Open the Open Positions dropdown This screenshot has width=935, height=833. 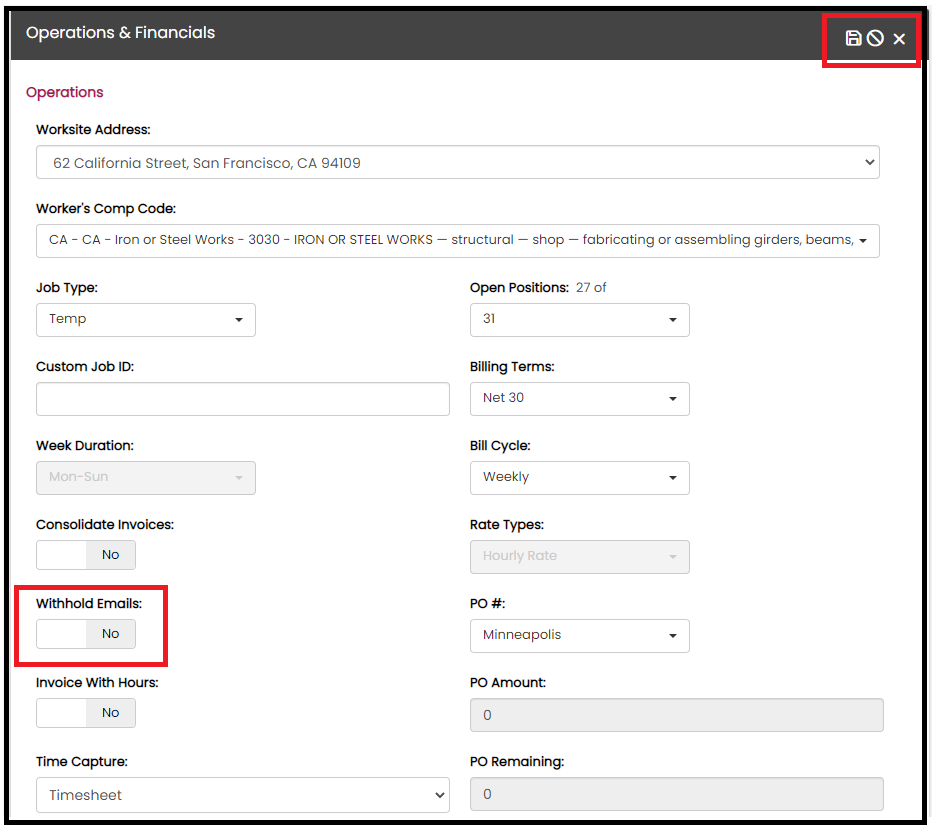pyautogui.click(x=579, y=320)
